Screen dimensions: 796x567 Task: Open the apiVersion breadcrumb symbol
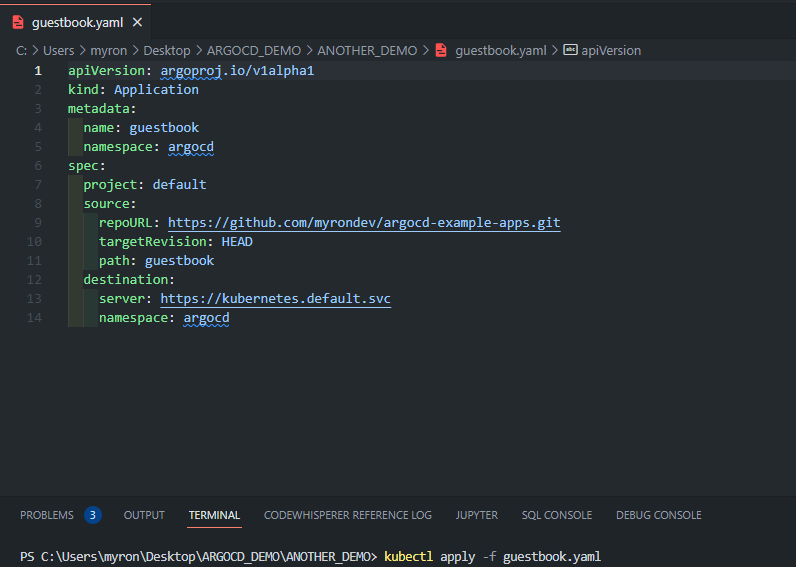point(611,51)
